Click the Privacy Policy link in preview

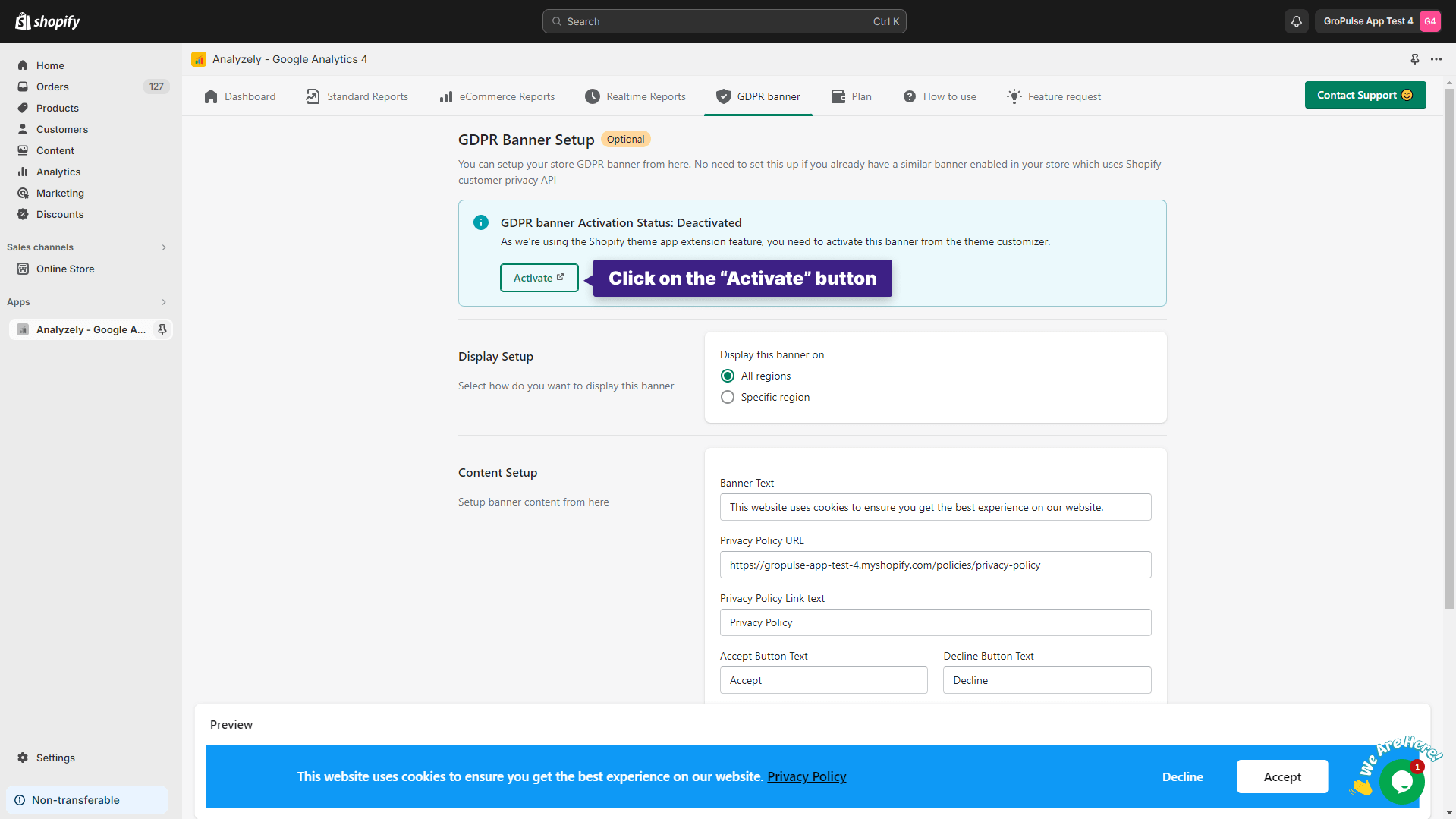pos(807,776)
